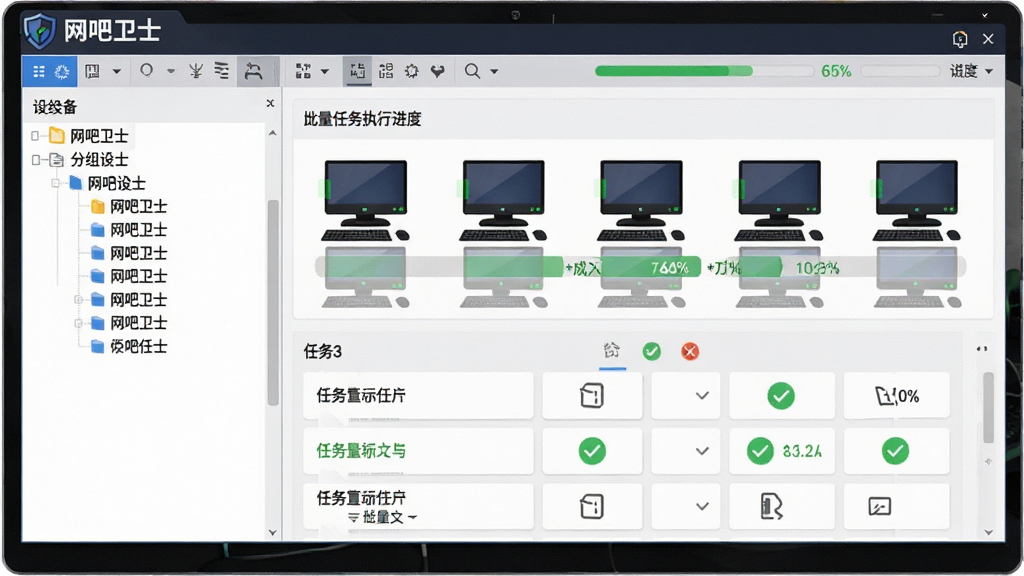Click the document arrow icon in bottom task row

[x=771, y=507]
